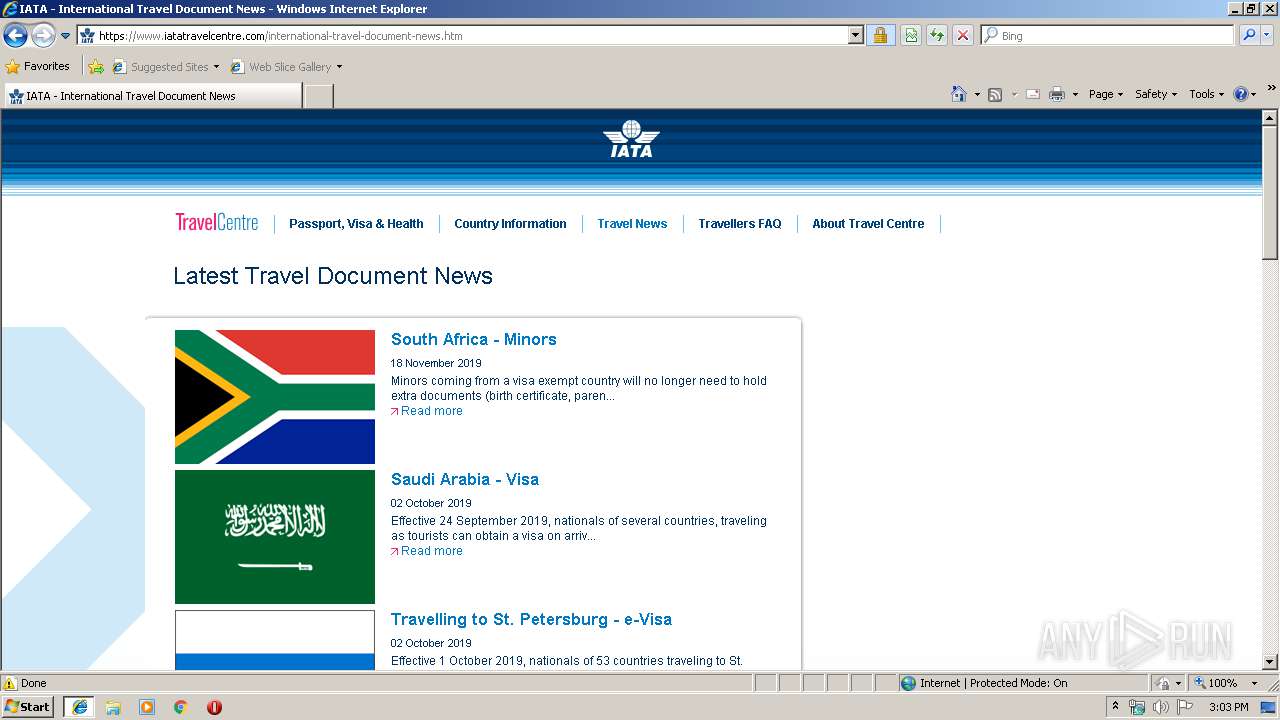Click the Read Mail envelope icon

click(1033, 94)
